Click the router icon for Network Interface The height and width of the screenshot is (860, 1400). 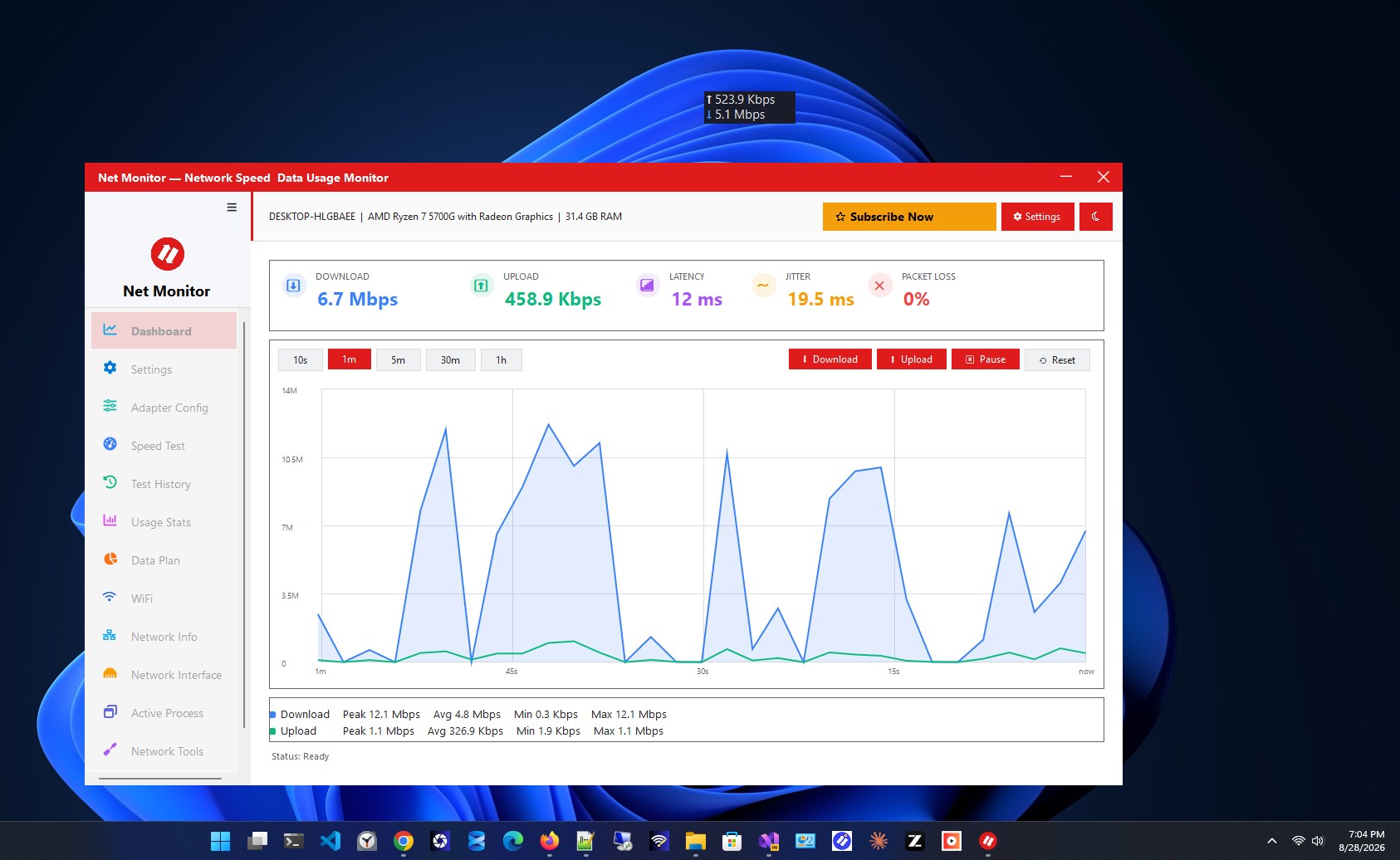coord(110,673)
